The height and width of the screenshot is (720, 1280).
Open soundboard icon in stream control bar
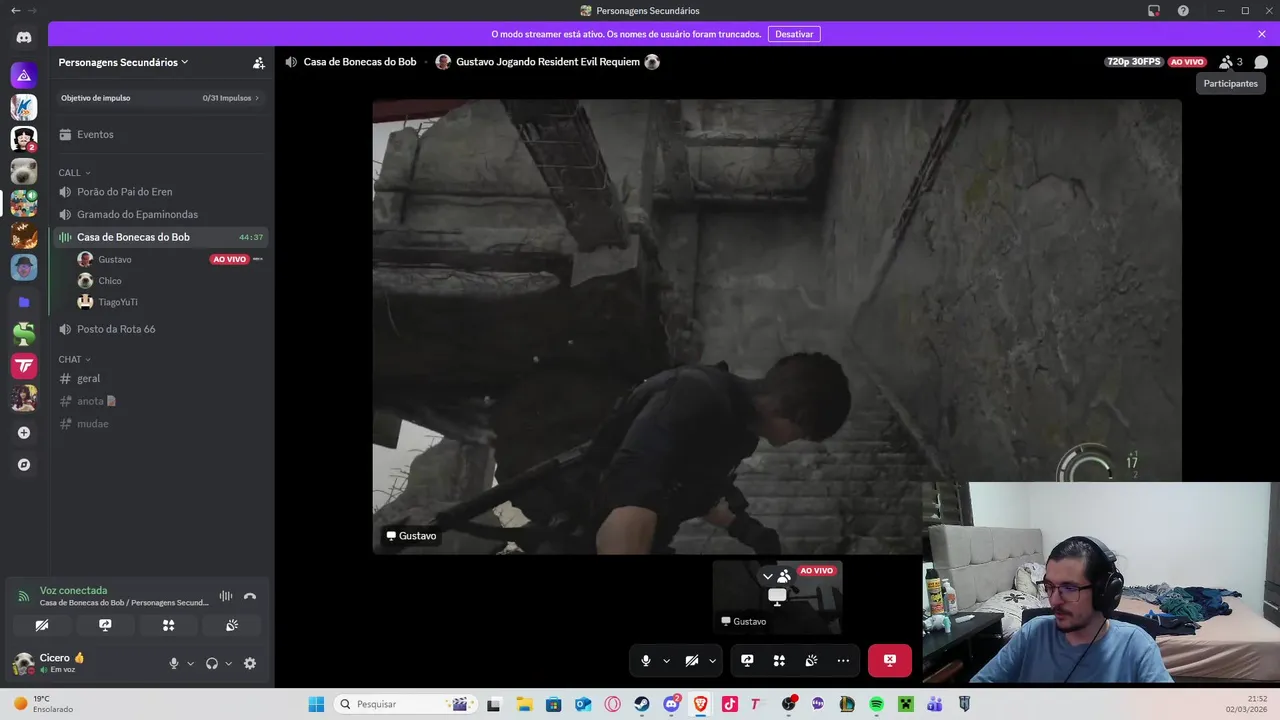pos(811,661)
